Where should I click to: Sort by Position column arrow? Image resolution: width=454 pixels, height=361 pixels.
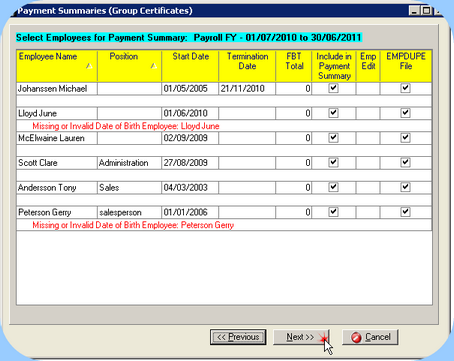point(154,66)
